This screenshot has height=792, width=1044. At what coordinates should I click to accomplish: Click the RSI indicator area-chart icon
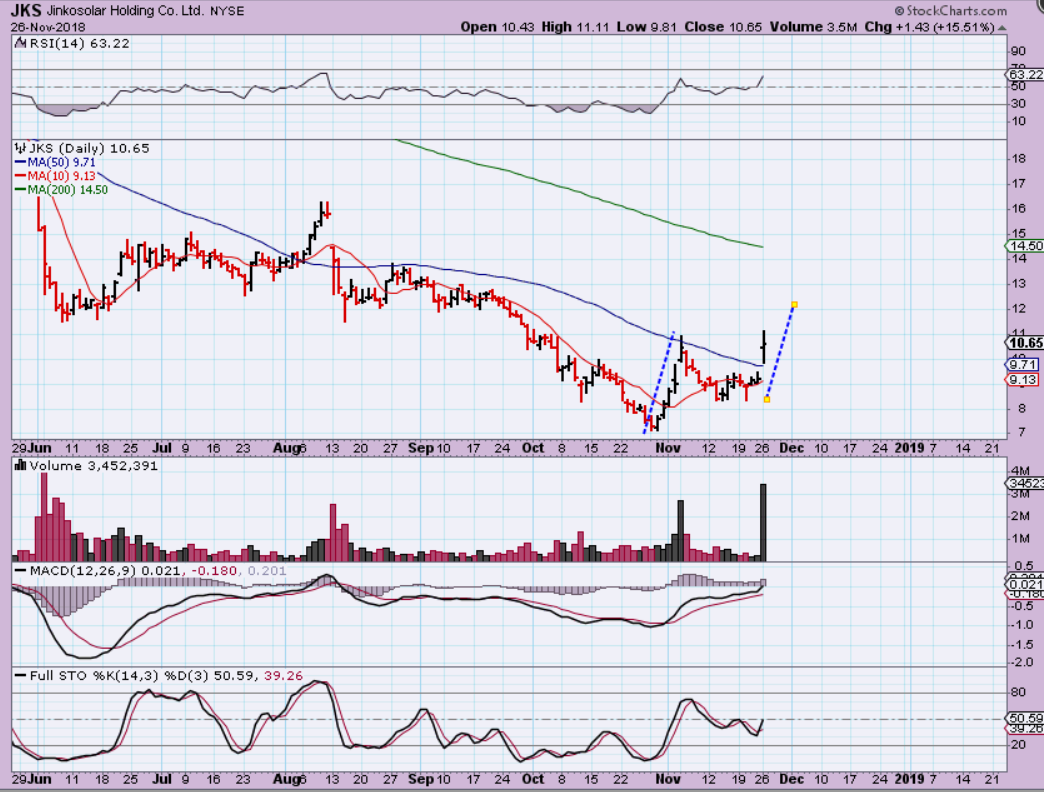pos(20,43)
